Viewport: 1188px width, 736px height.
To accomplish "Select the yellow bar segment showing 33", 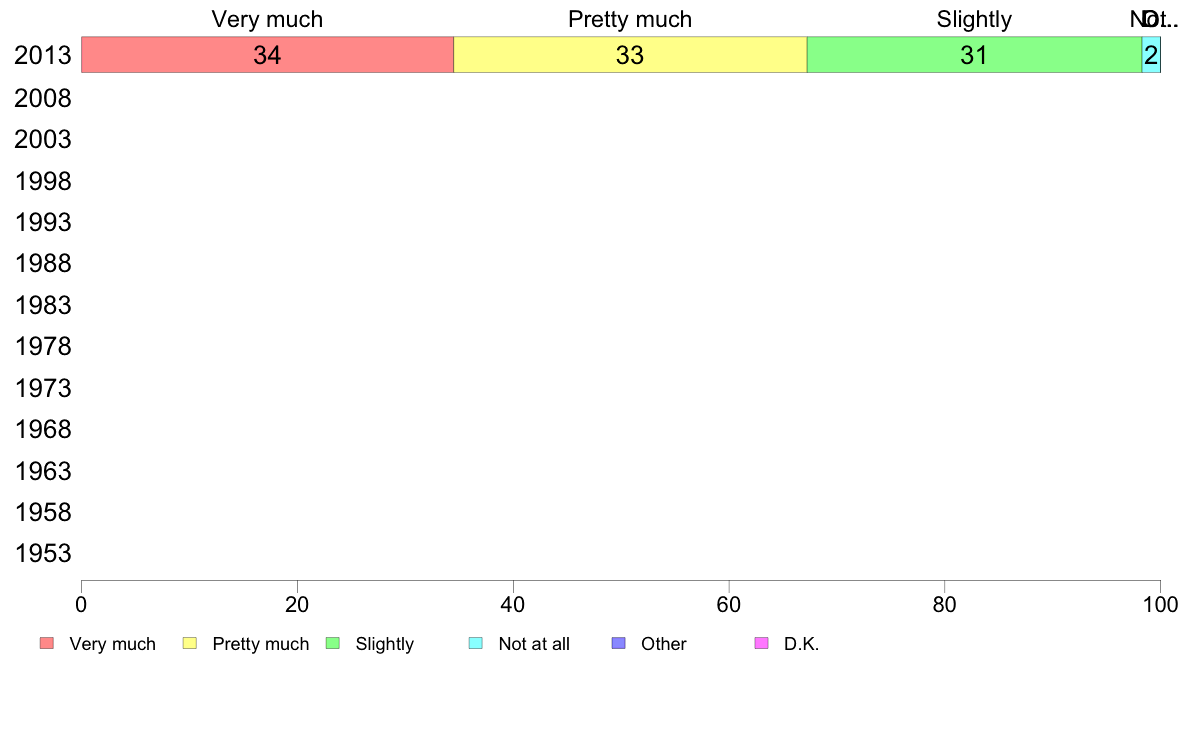I will (x=630, y=55).
